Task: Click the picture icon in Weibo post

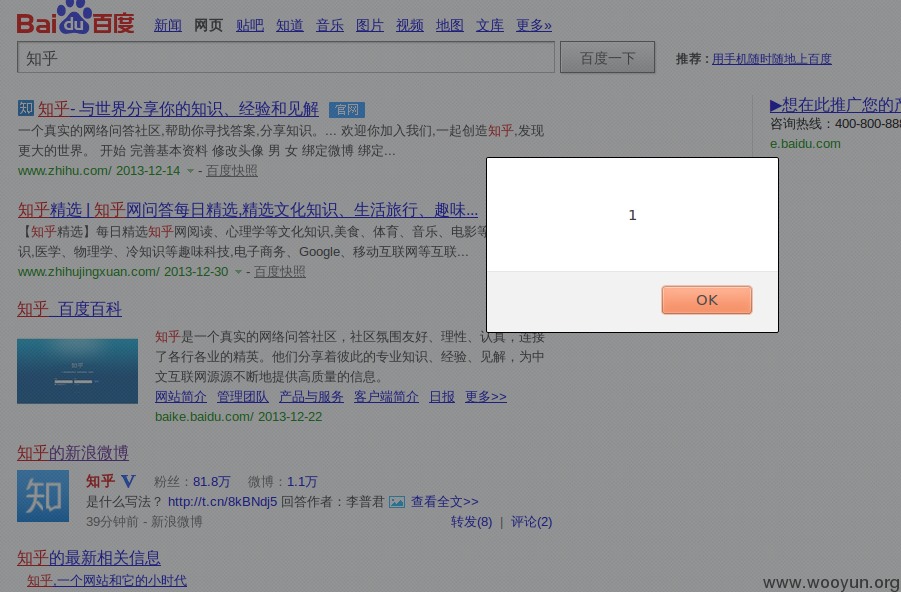Action: click(397, 502)
